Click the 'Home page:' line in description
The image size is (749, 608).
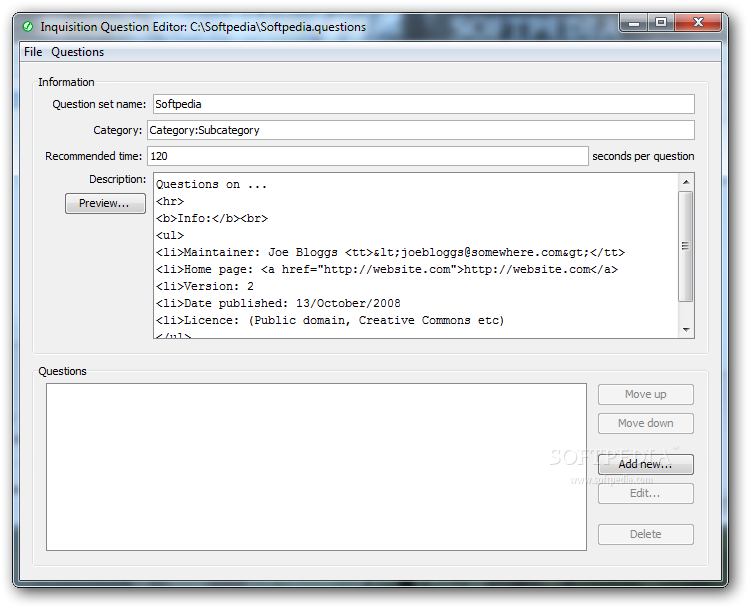(387, 269)
